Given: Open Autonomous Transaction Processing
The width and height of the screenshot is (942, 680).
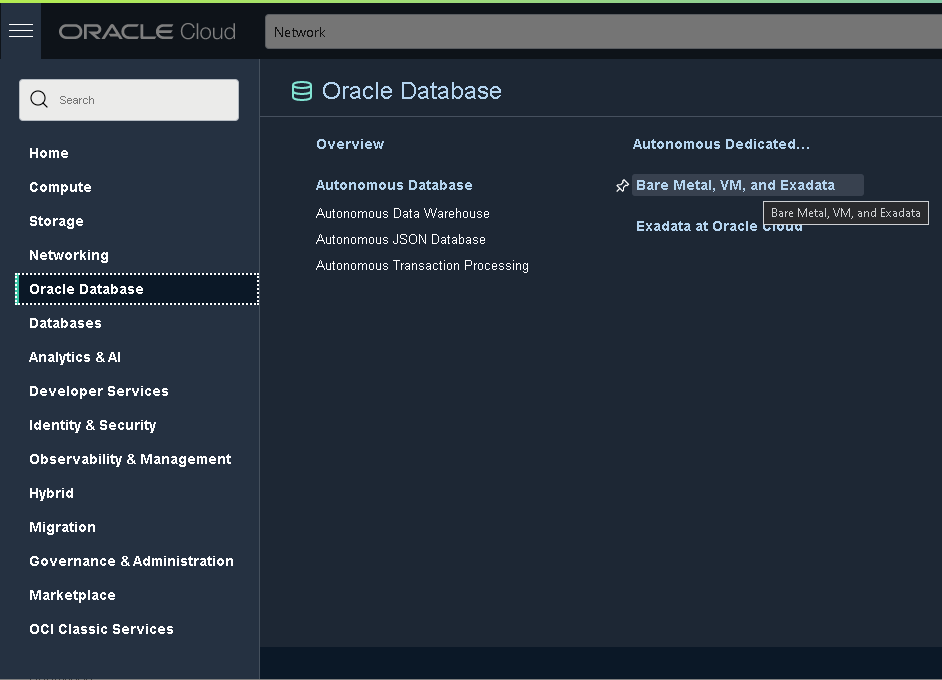Looking at the screenshot, I should pyautogui.click(x=422, y=265).
